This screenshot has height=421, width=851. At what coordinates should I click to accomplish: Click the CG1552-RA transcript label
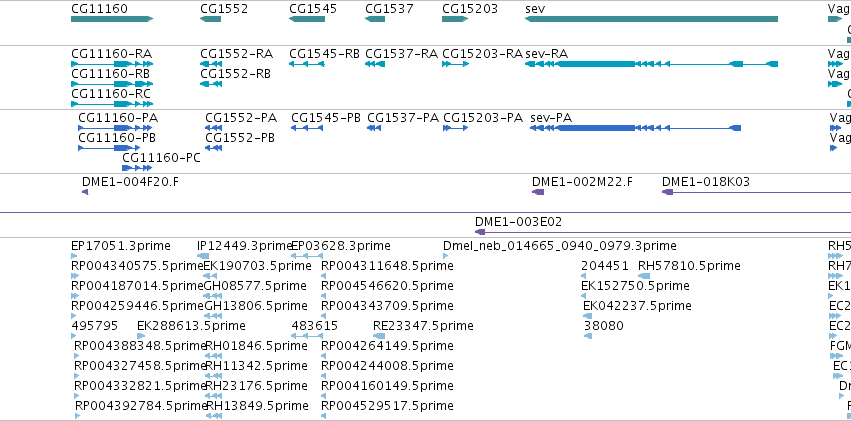coord(237,54)
